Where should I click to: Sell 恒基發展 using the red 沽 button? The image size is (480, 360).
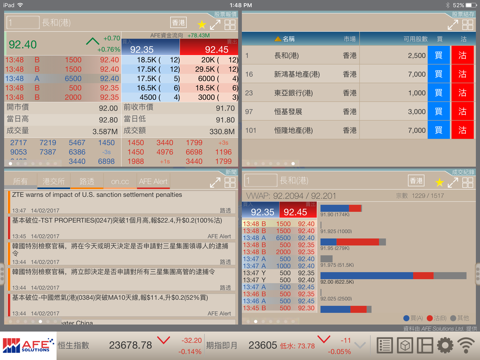click(x=462, y=111)
